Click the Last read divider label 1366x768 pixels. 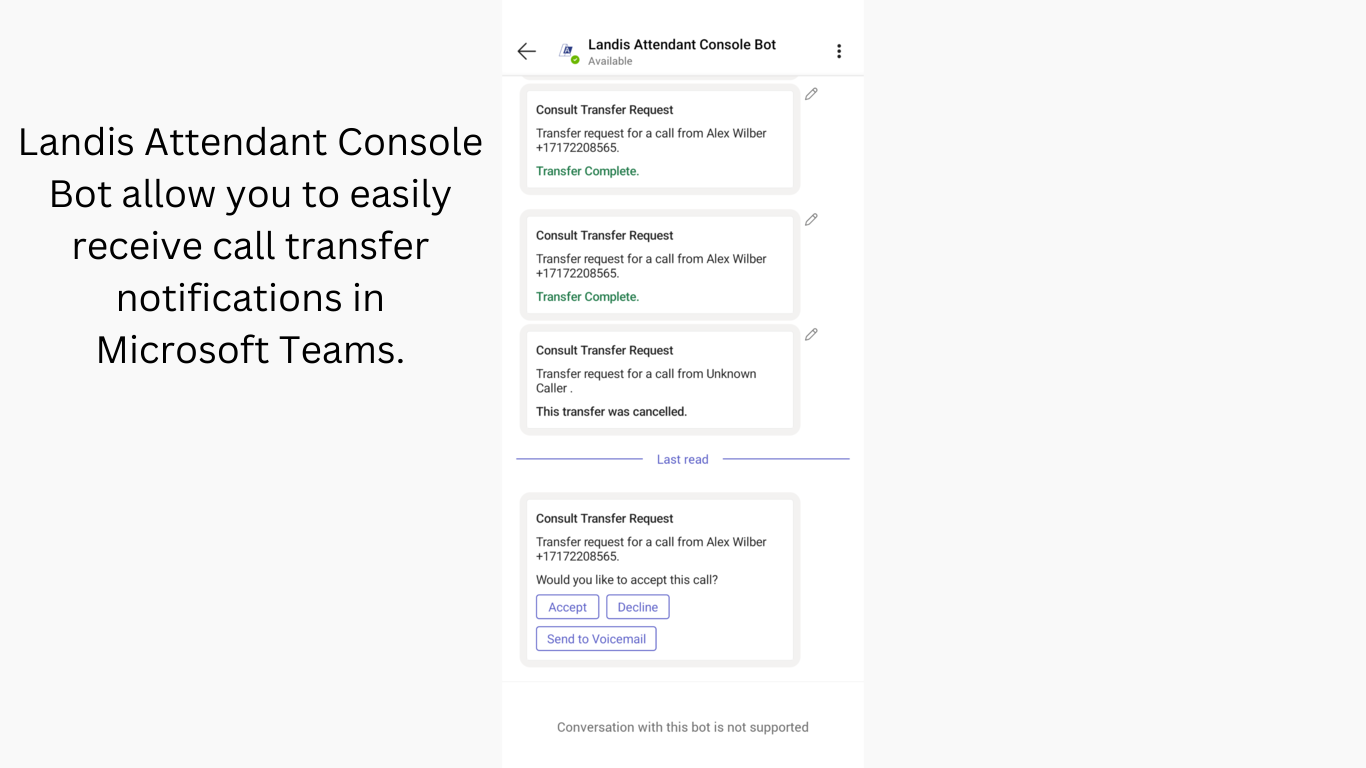pos(682,460)
